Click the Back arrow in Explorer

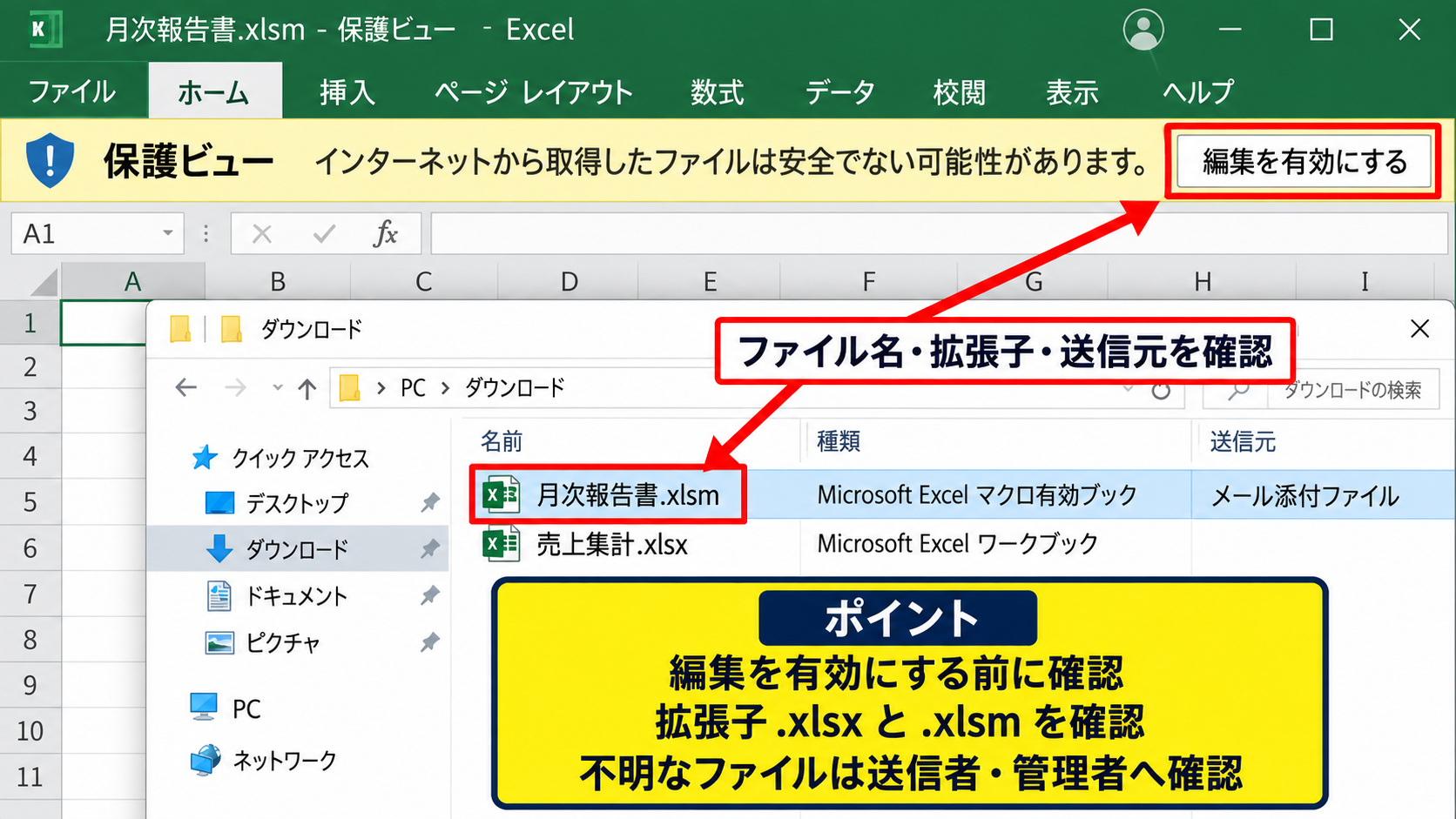tap(185, 387)
